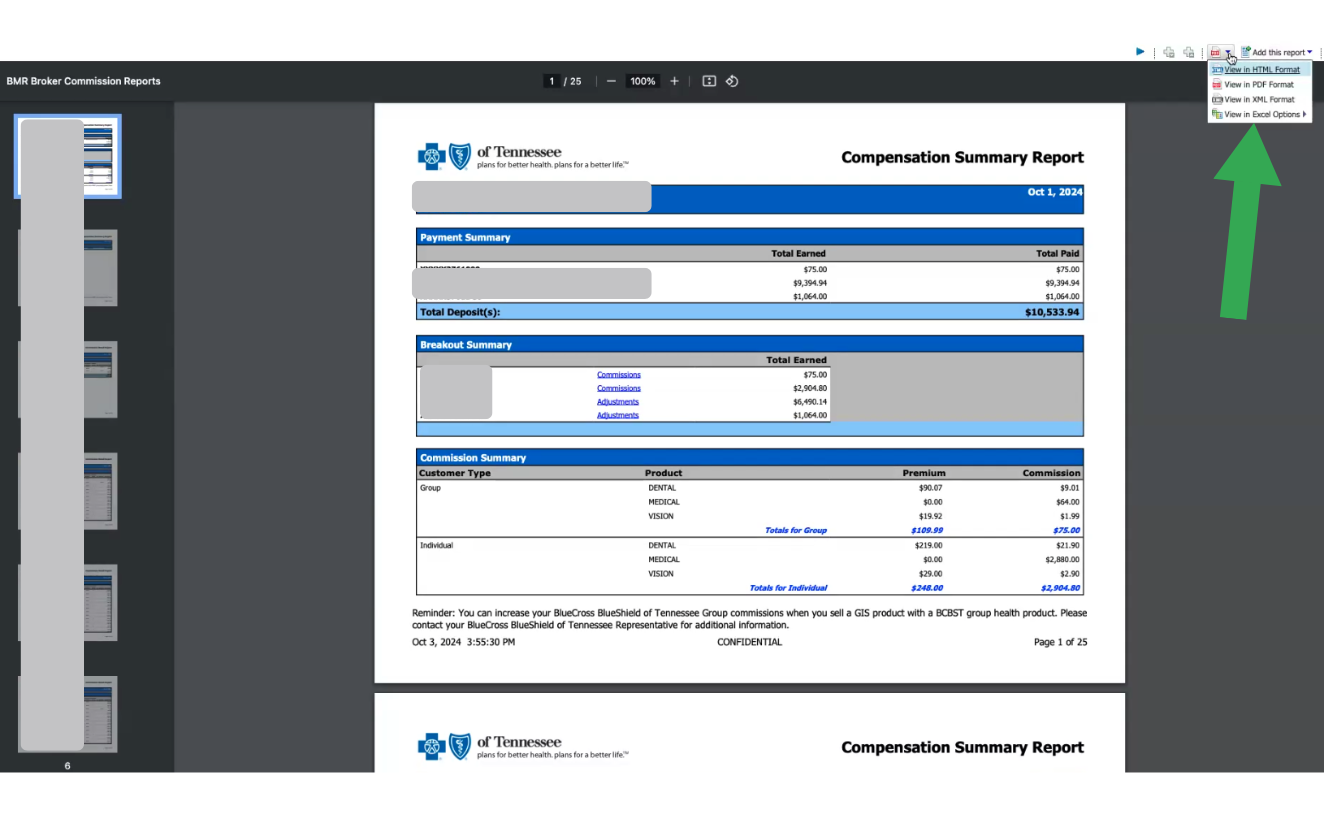Click the Payment Summary section header
Image resolution: width=1325 pixels, height=813 pixels.
click(x=749, y=238)
